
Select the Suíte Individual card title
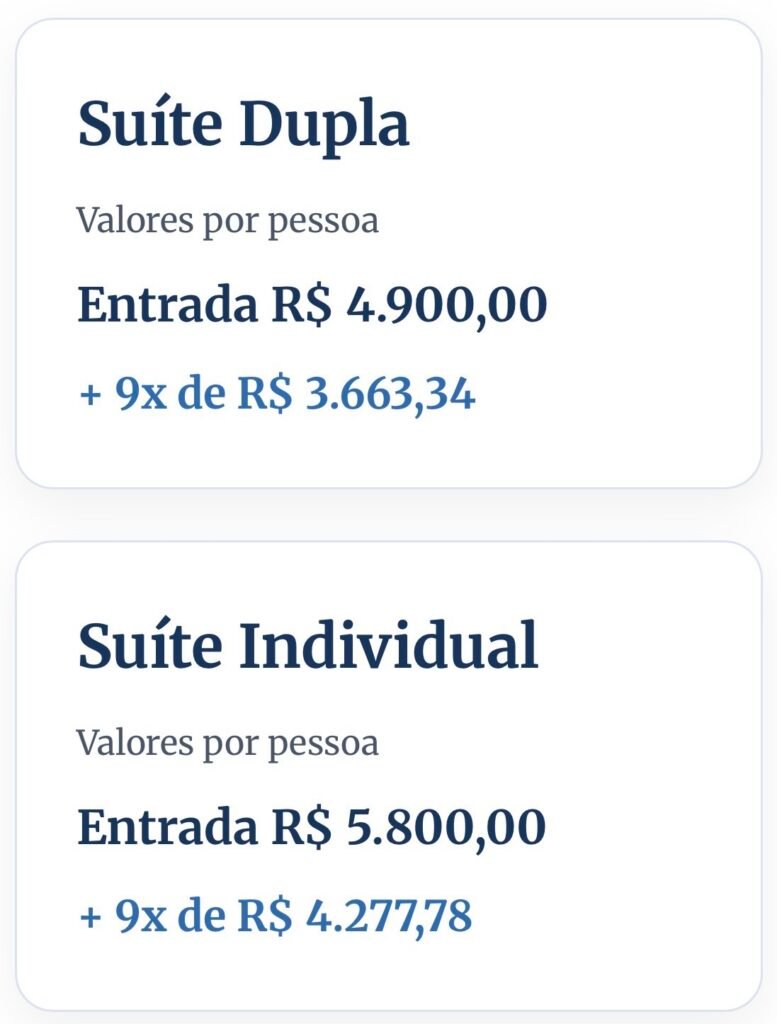tap(308, 647)
